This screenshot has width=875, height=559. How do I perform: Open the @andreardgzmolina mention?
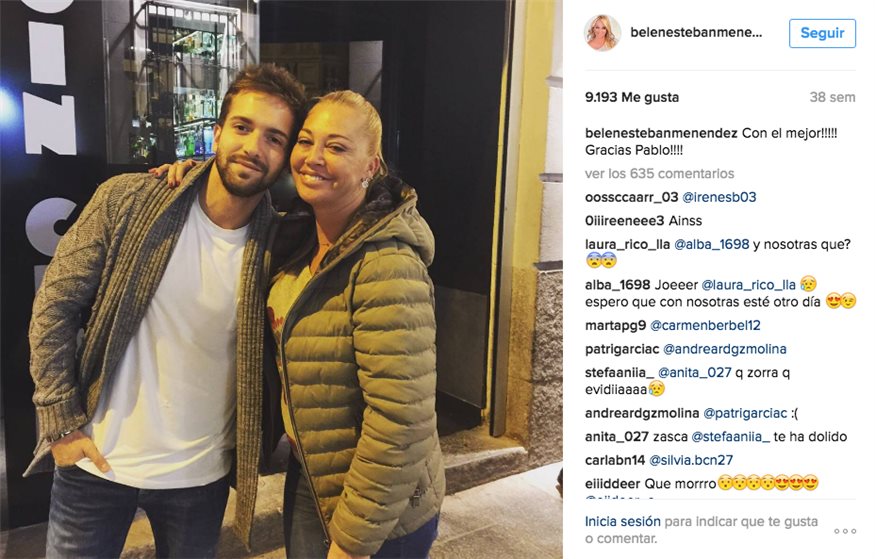[724, 349]
